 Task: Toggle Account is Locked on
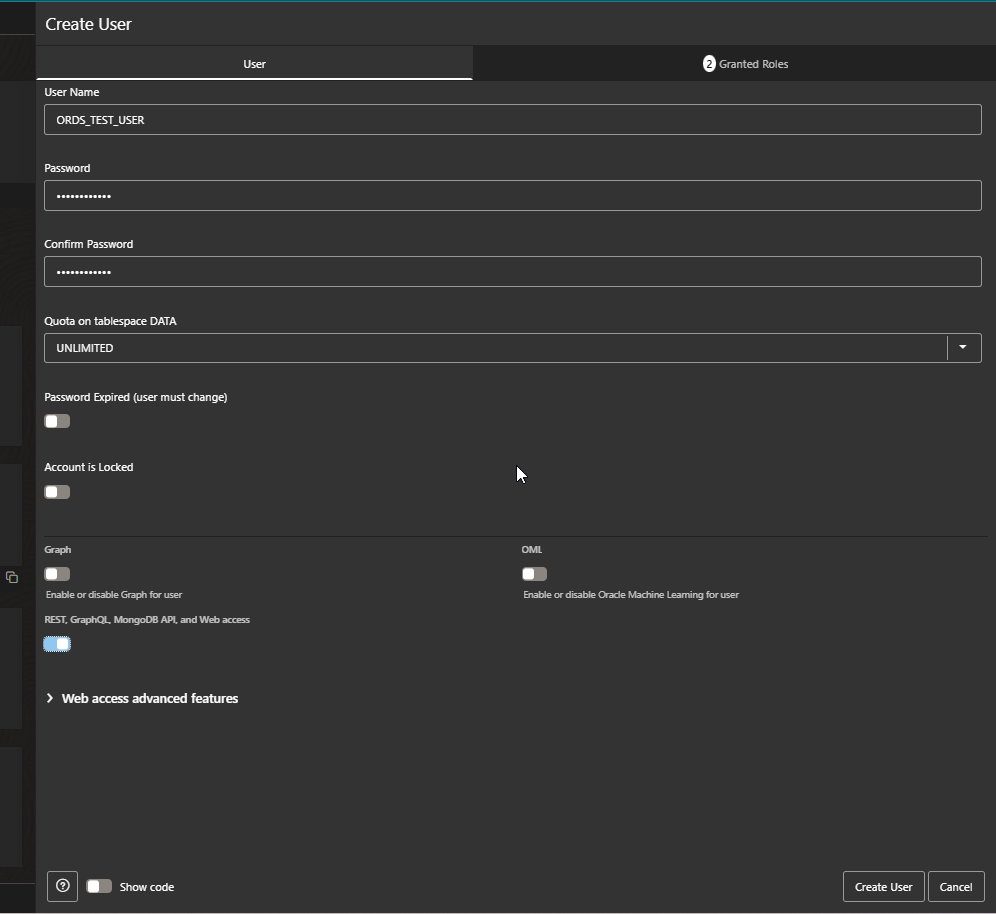point(57,491)
